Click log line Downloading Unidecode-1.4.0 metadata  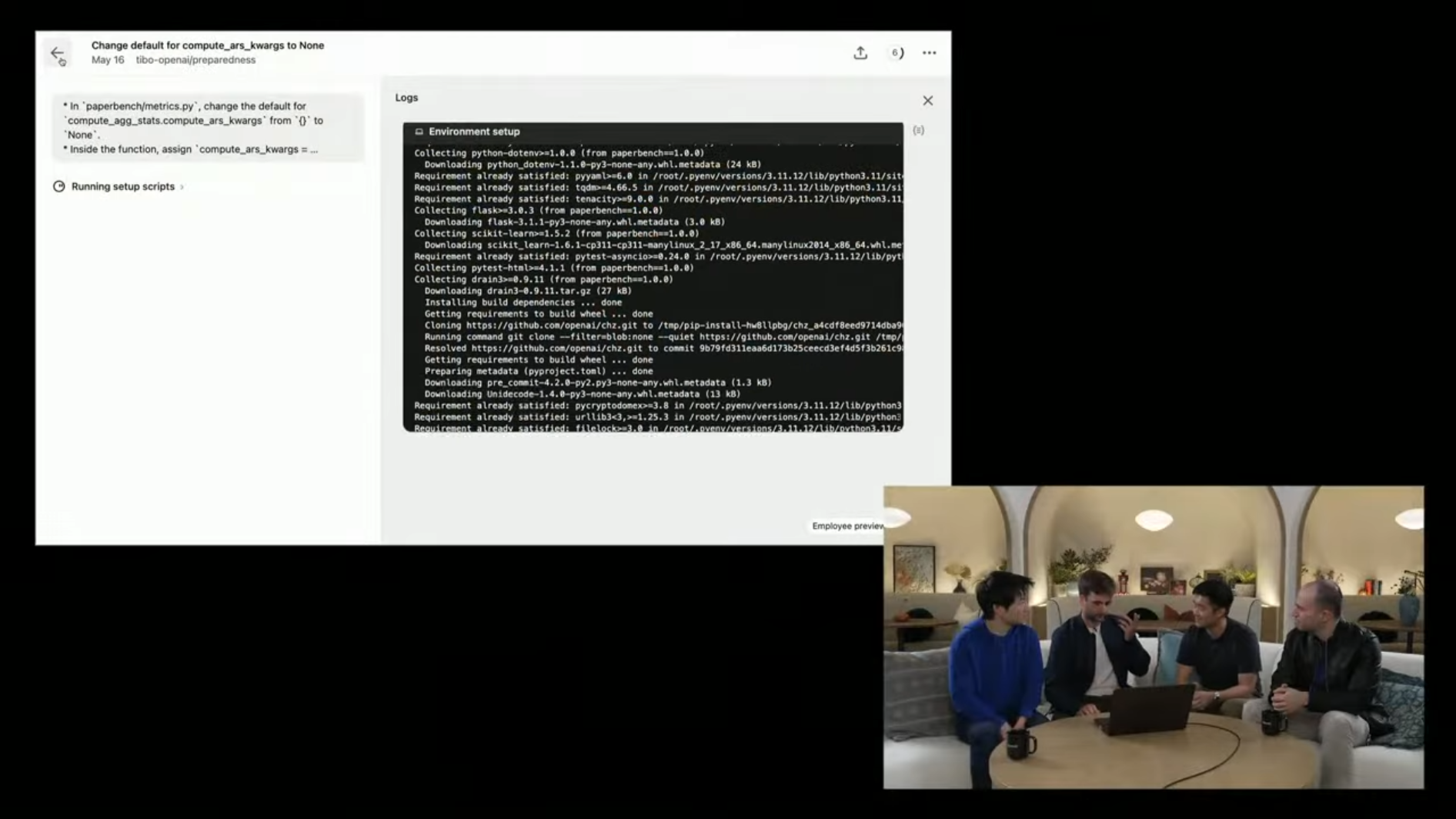[x=582, y=394]
